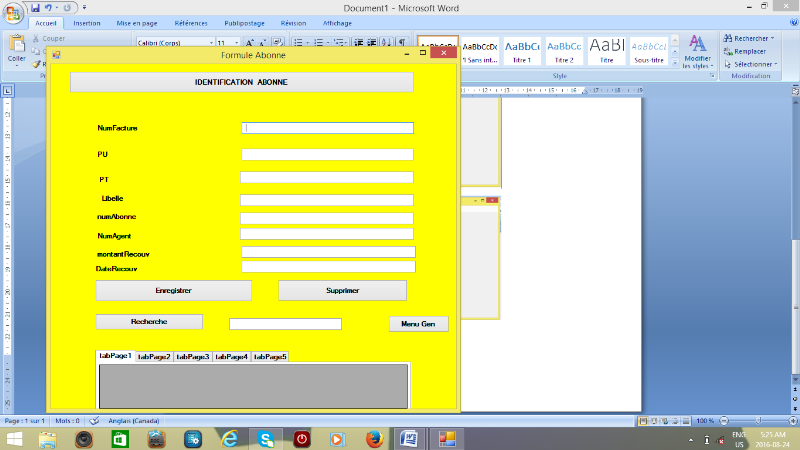This screenshot has width=800, height=450.
Task: Open Skype from the taskbar
Action: coord(266,439)
